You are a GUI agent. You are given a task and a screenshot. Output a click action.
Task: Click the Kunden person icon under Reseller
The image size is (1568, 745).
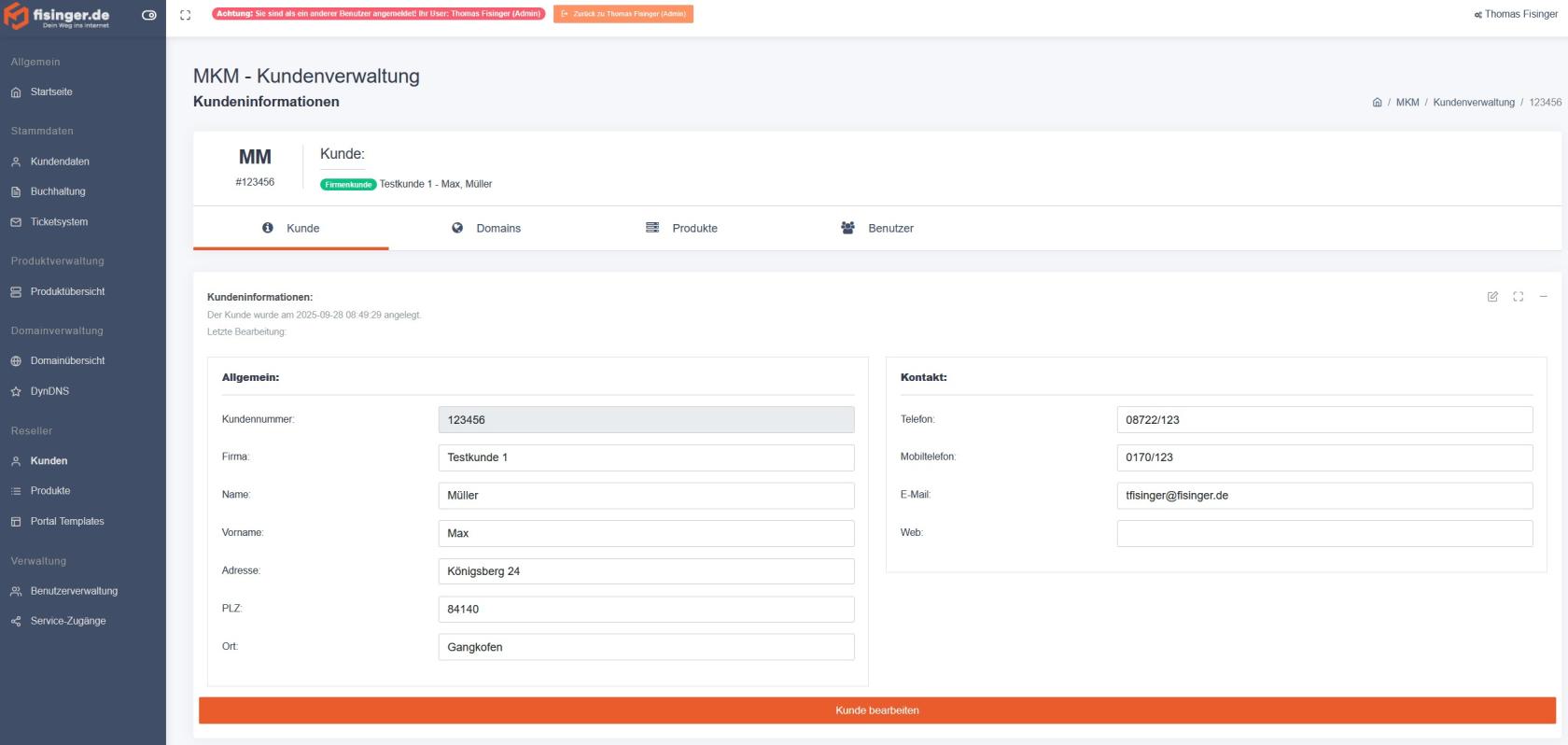point(16,461)
